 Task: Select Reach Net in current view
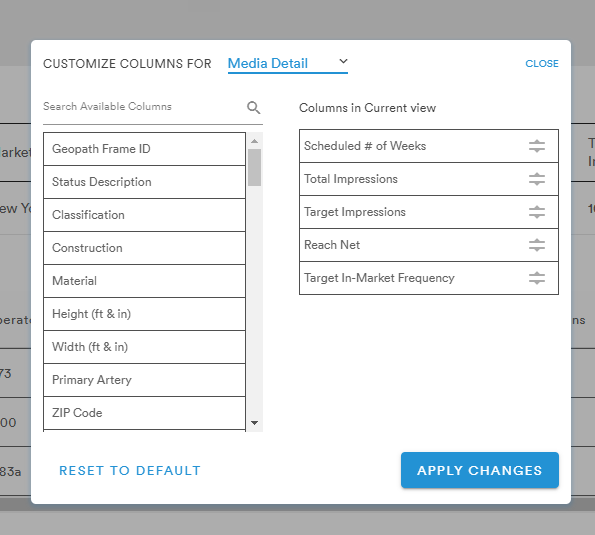coord(429,245)
